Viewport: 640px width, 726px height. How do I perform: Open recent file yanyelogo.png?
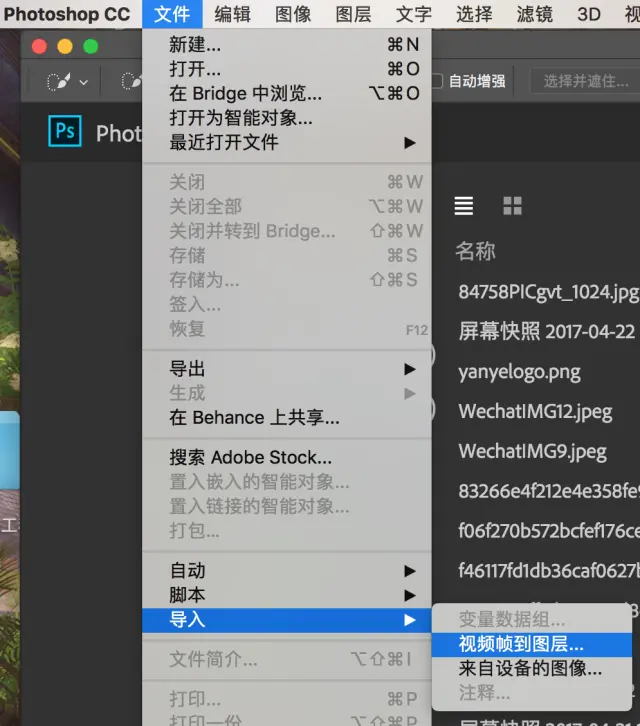[x=519, y=372]
